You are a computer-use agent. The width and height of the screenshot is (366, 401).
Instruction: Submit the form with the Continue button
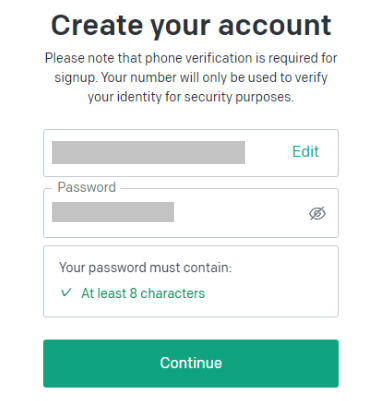pyautogui.click(x=191, y=363)
